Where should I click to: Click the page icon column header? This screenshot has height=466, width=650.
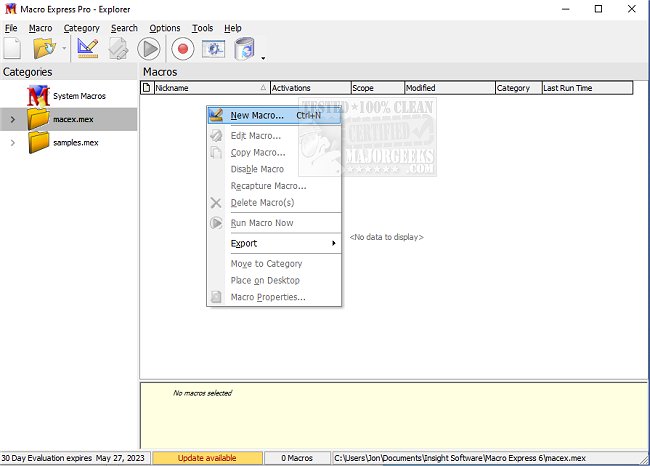coord(147,88)
